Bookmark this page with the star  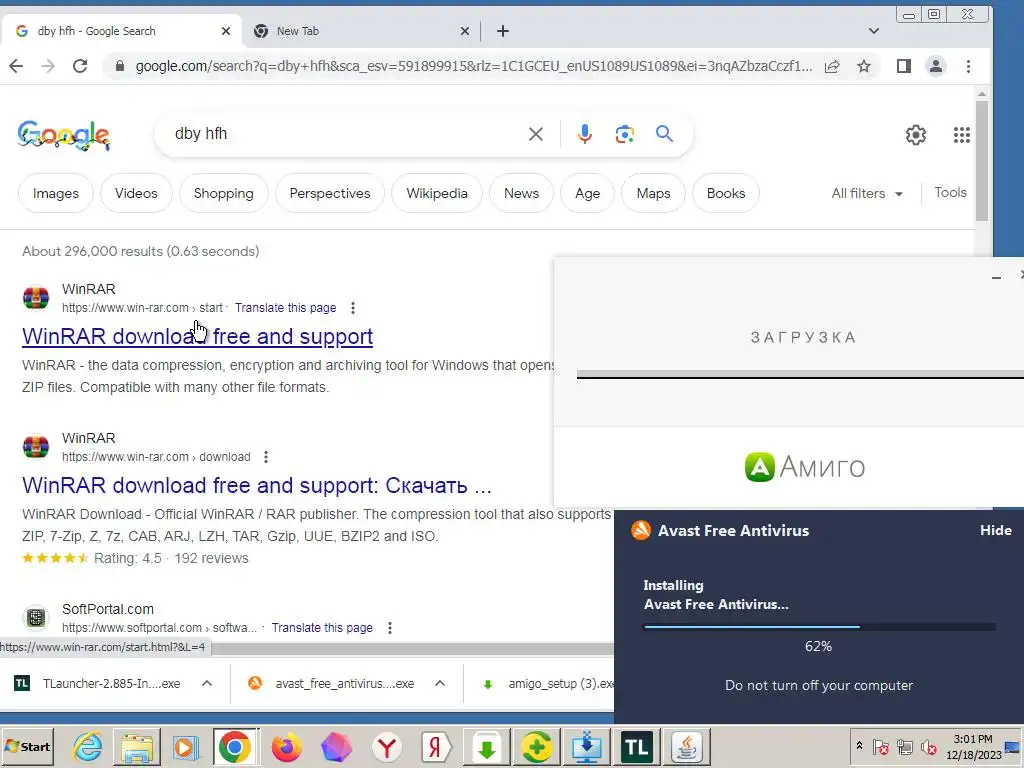864,66
